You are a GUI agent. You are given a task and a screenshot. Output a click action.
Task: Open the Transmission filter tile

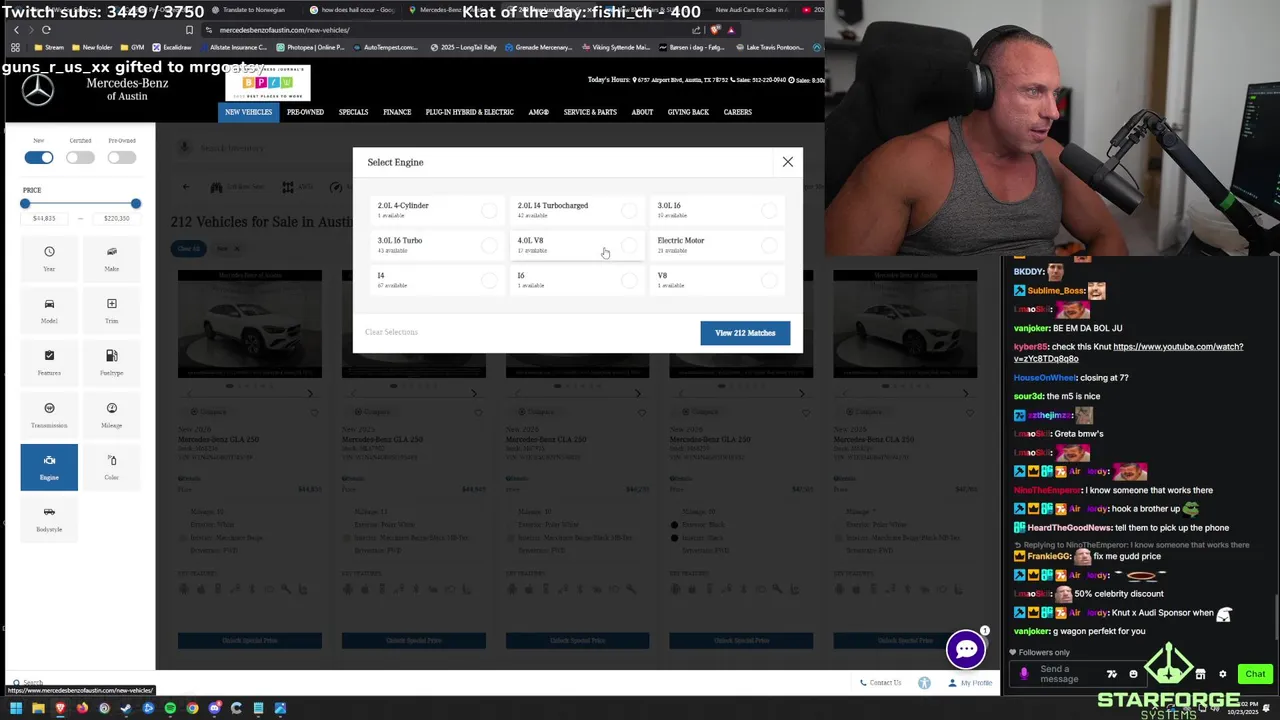[49, 415]
